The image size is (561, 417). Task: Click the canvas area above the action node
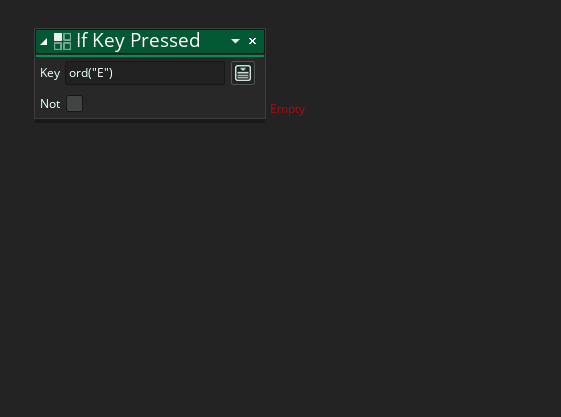click(150, 14)
